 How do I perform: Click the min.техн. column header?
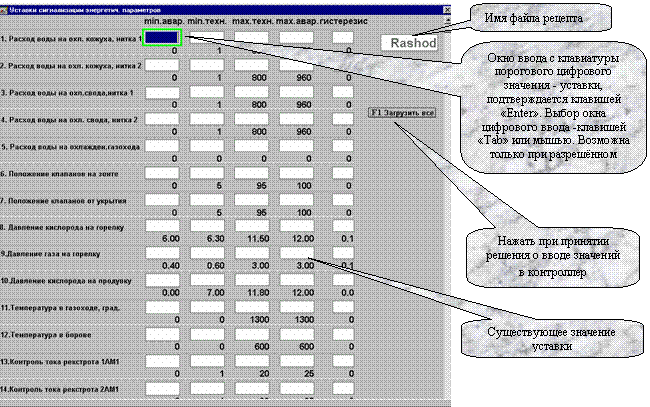207,21
